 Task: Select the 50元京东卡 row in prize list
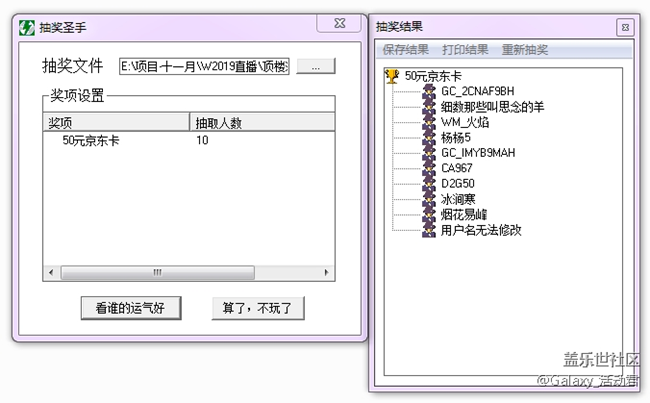189,141
